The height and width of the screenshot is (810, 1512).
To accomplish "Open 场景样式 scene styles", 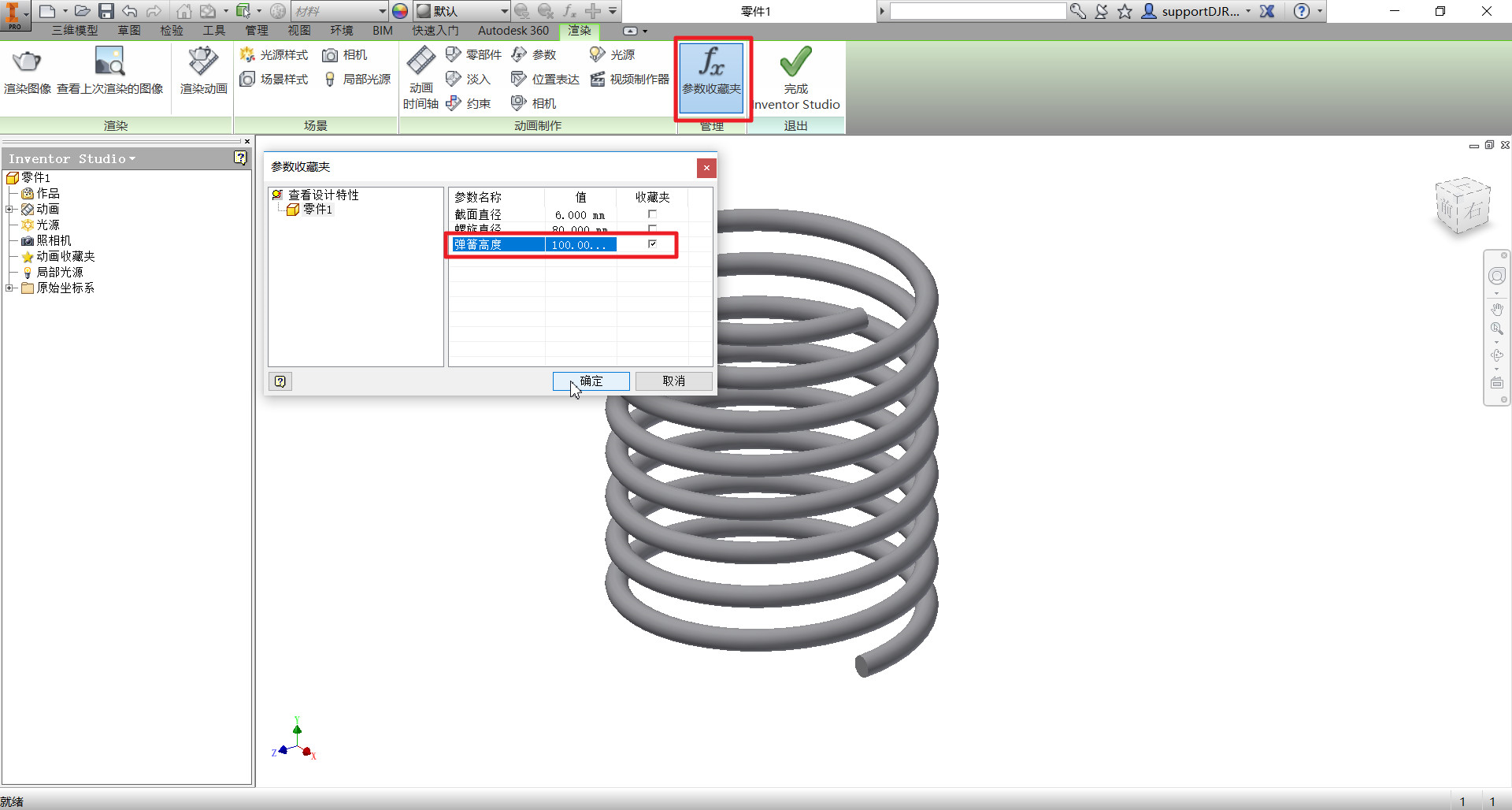I will coord(274,79).
